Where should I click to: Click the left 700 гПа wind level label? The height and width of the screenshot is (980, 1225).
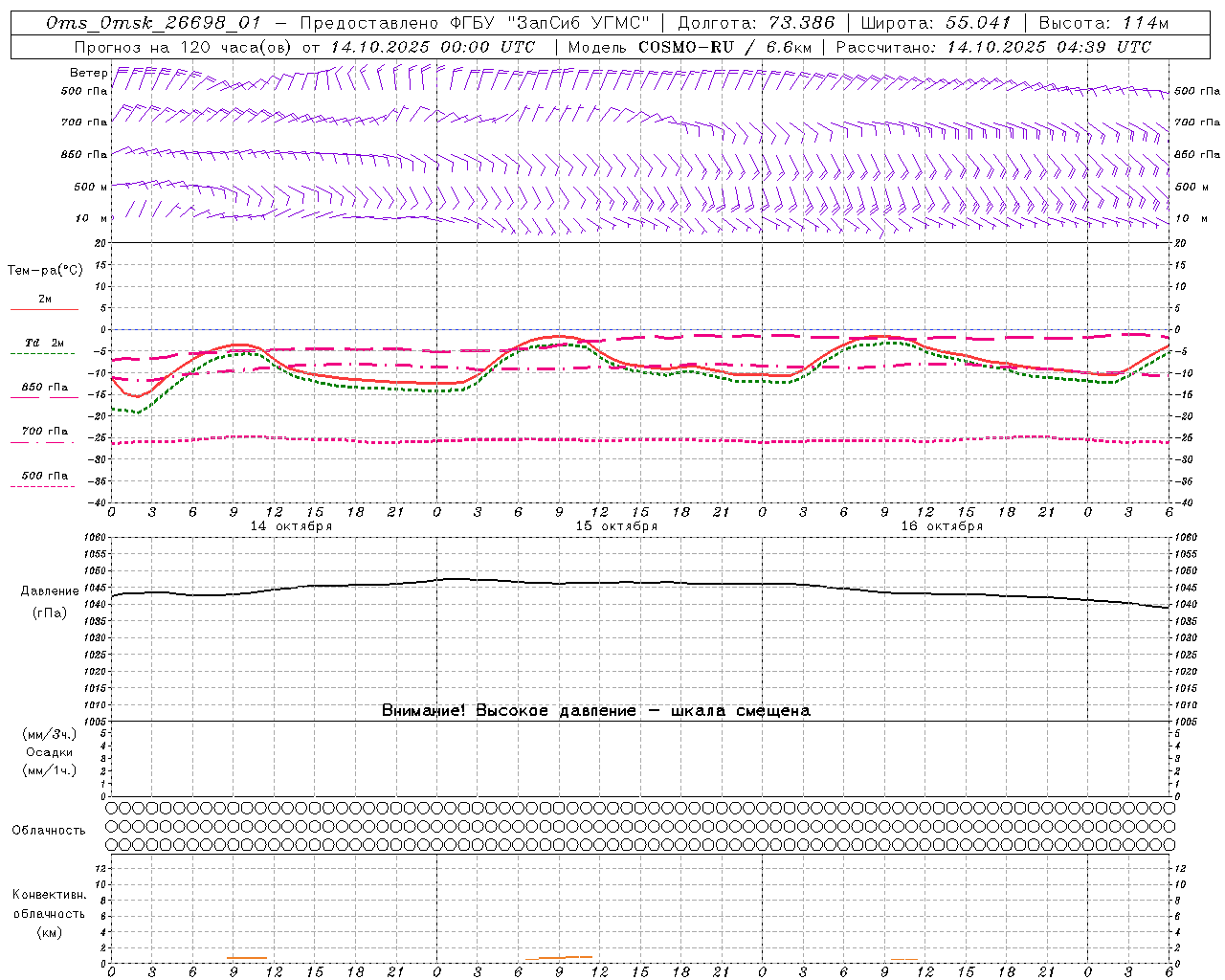pos(84,122)
